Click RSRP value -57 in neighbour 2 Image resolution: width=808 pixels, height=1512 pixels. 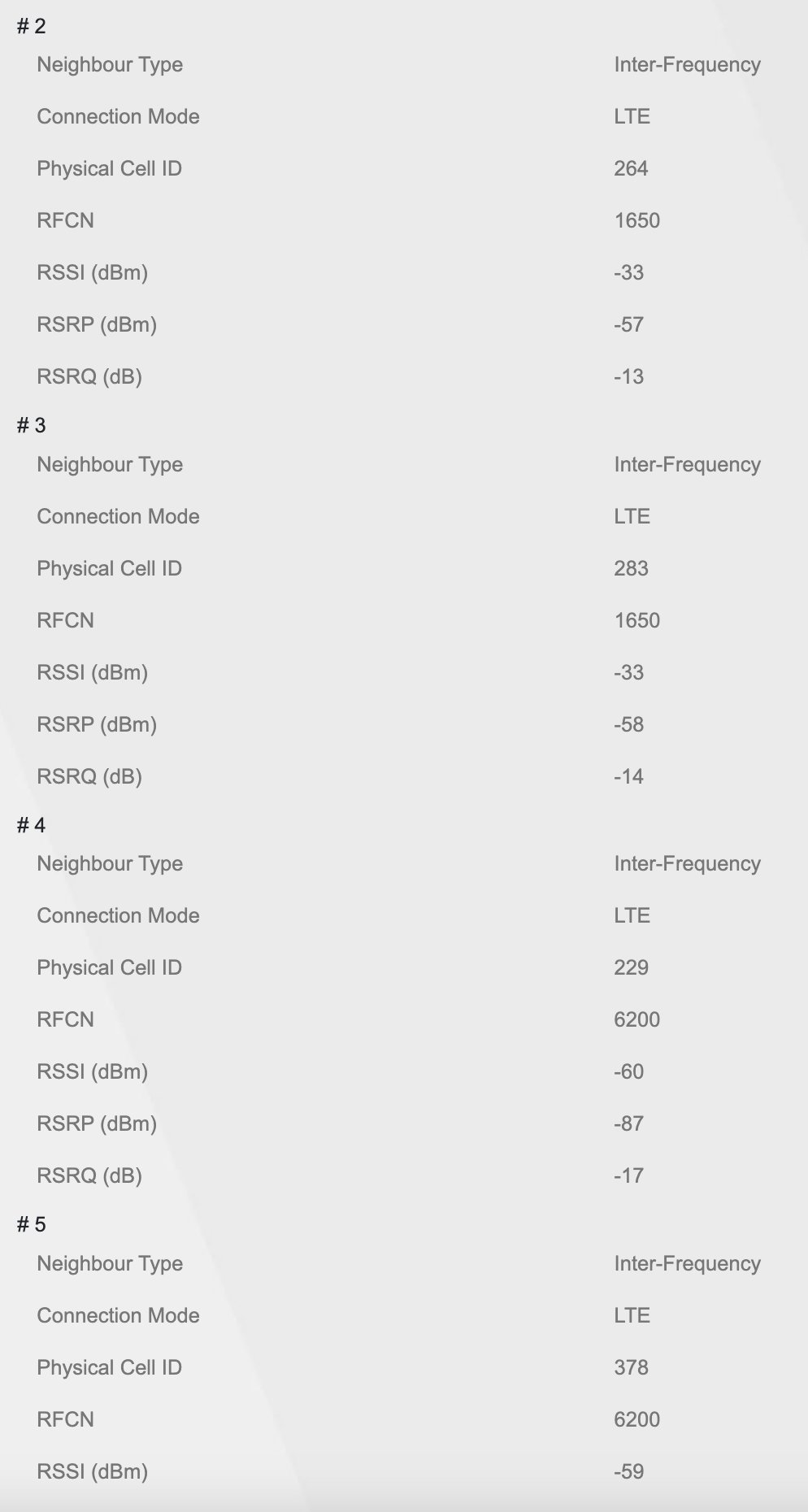[x=628, y=324]
